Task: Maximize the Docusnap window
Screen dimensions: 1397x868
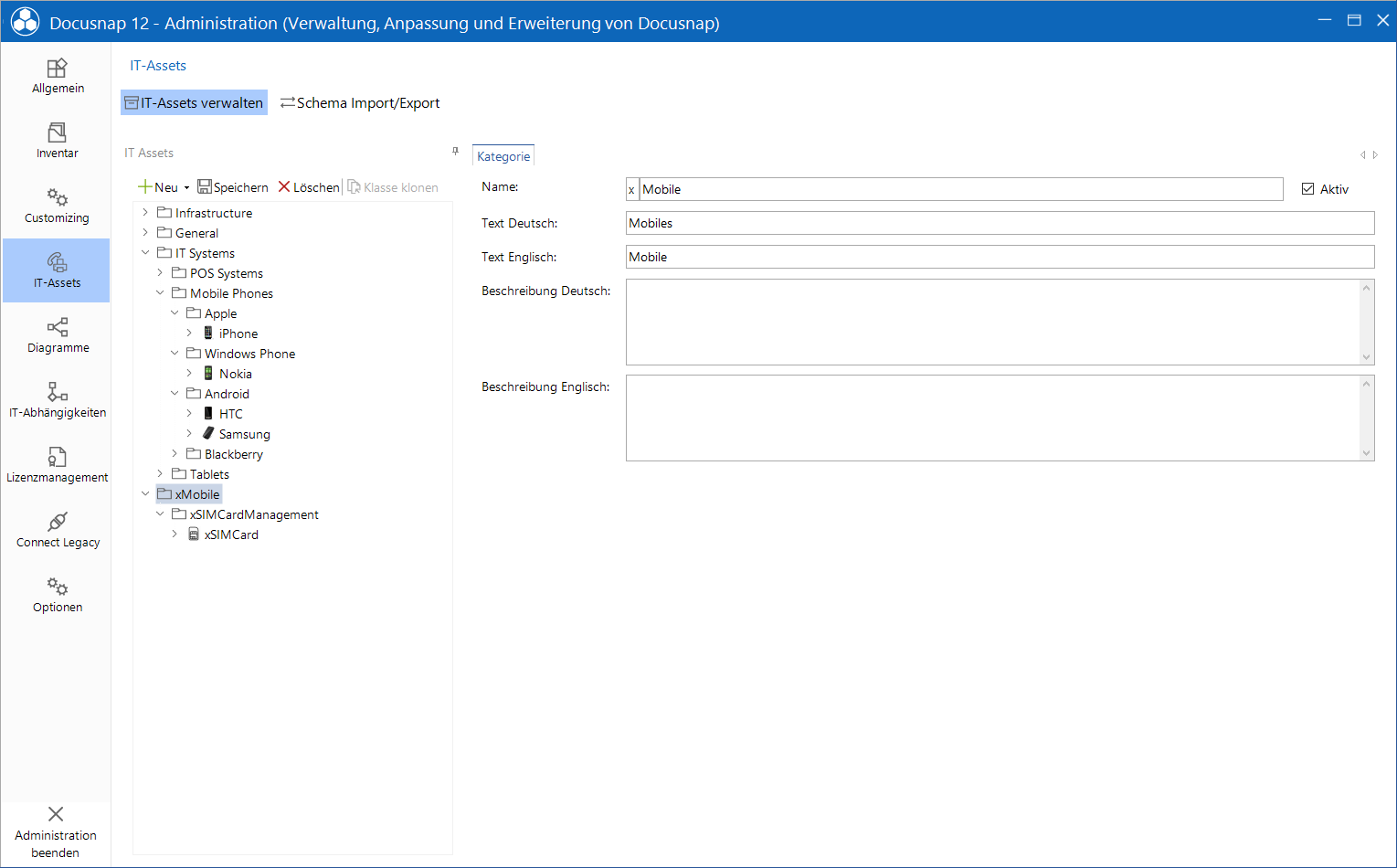Action: point(1354,20)
